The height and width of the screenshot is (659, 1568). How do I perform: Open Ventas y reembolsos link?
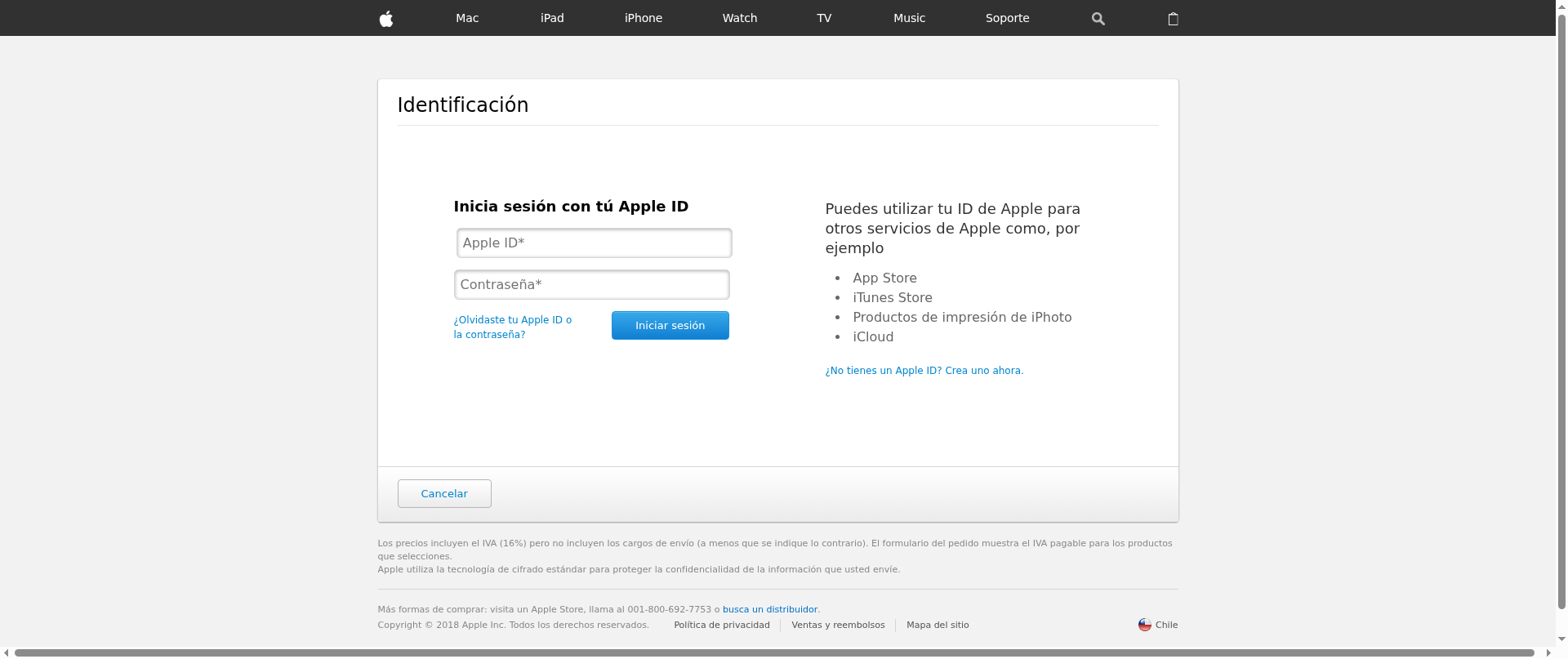(838, 625)
